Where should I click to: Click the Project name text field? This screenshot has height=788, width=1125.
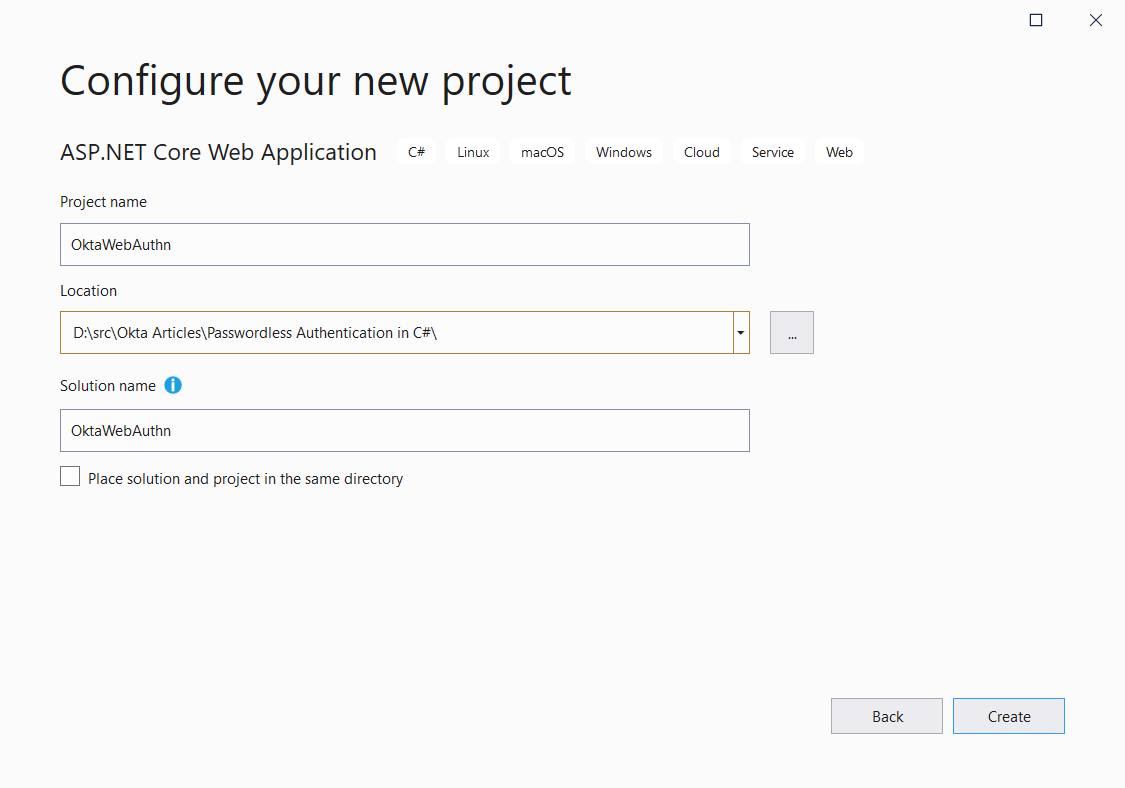coord(404,245)
